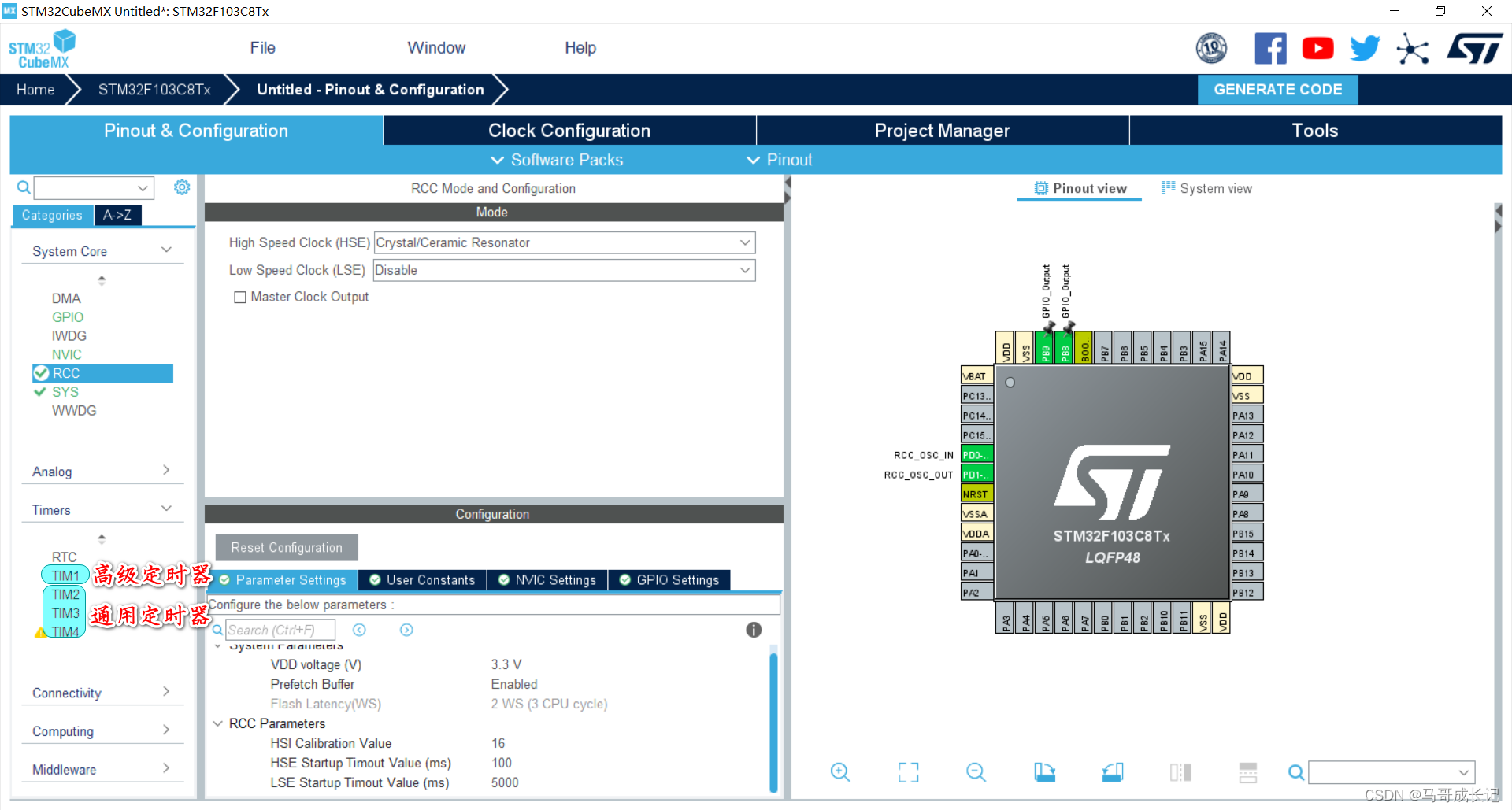
Task: Open the File menu
Action: [x=262, y=48]
